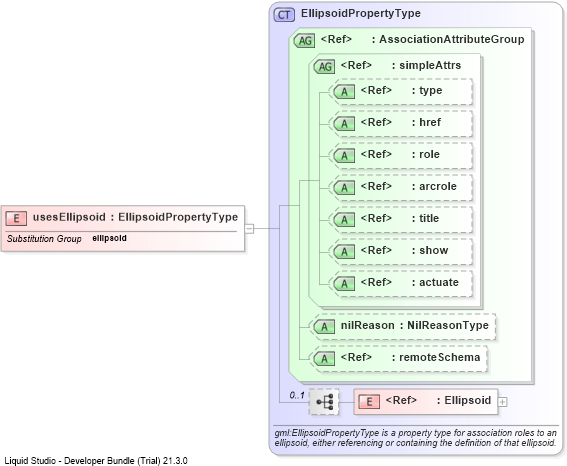Expand the Ellipsoid reference element
Viewport: 567px width, 466px height.
pos(503,402)
